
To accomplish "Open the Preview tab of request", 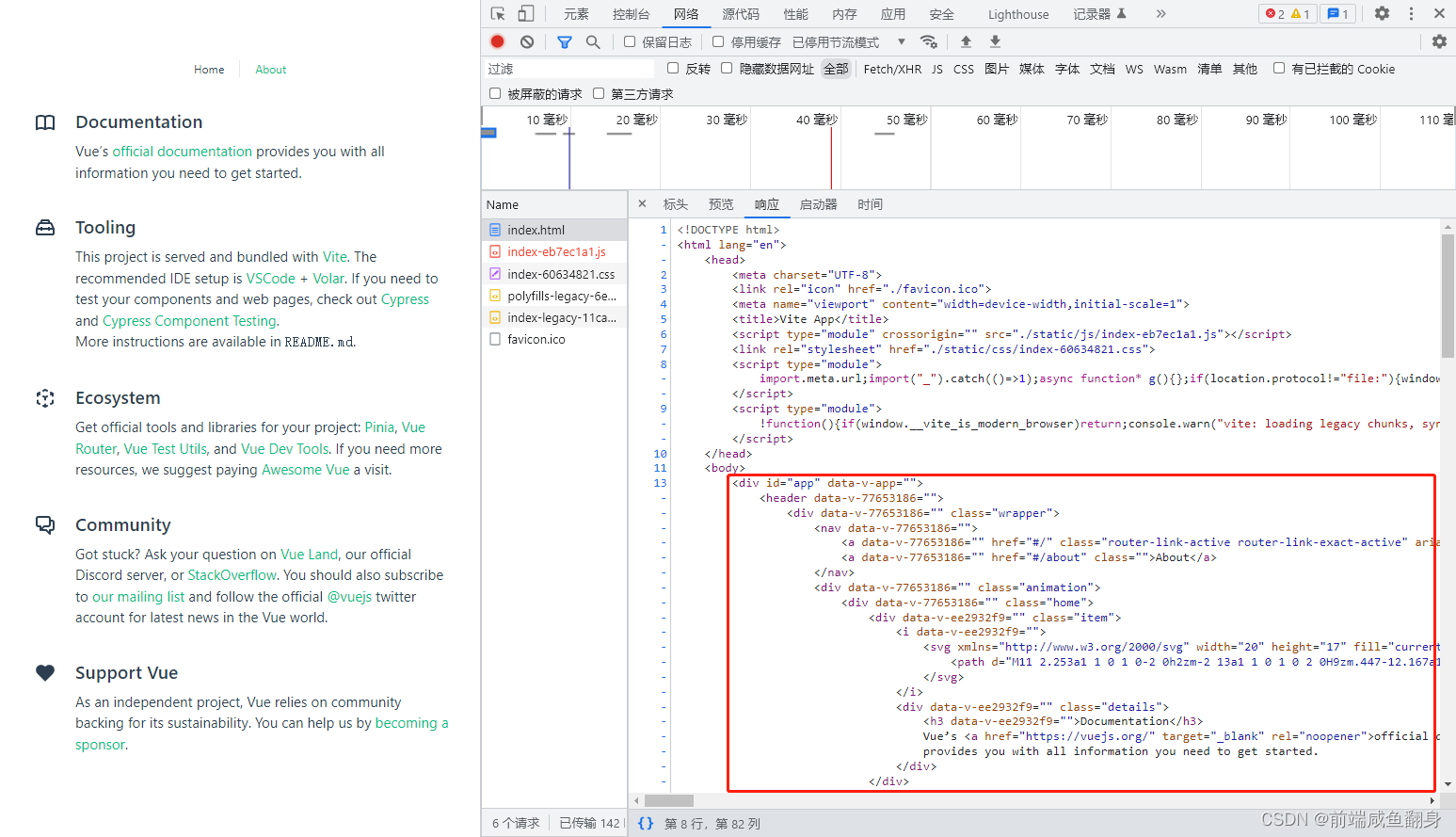I will coord(721,204).
